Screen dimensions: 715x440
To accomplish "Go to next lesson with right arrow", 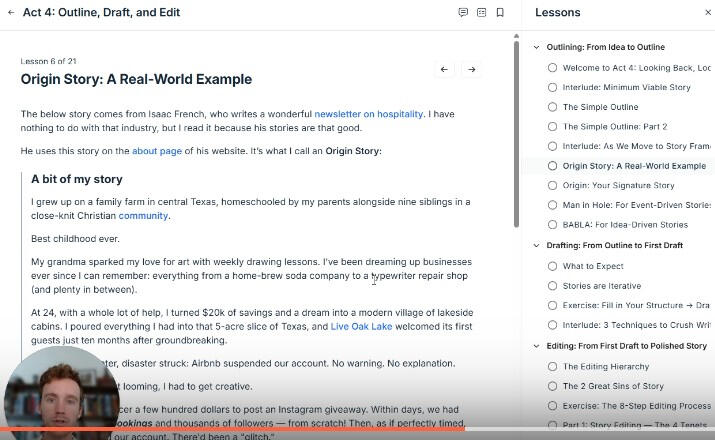I will [471, 70].
